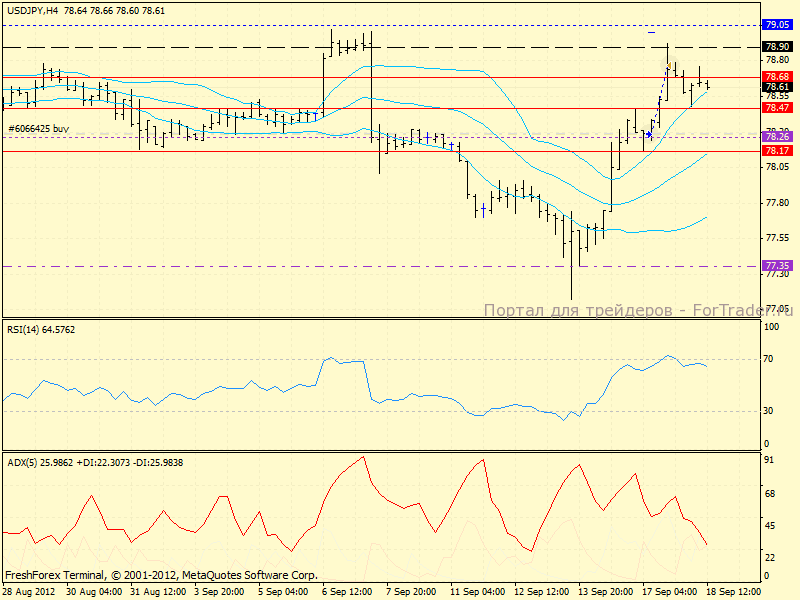800x600 pixels.
Task: Select the 78.17 red price level tag
Action: 777,150
